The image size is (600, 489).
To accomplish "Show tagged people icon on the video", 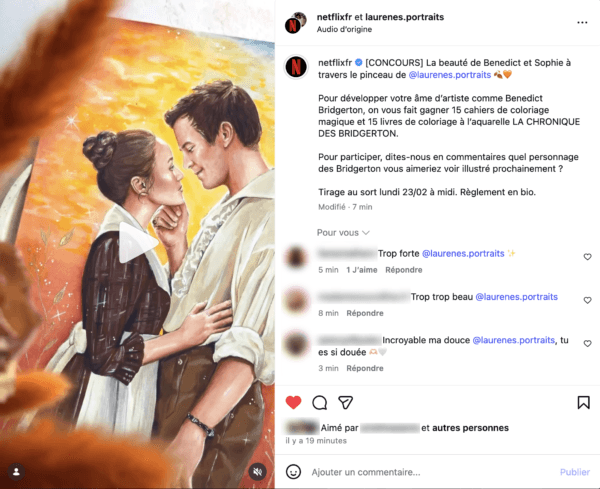I will (x=16, y=472).
